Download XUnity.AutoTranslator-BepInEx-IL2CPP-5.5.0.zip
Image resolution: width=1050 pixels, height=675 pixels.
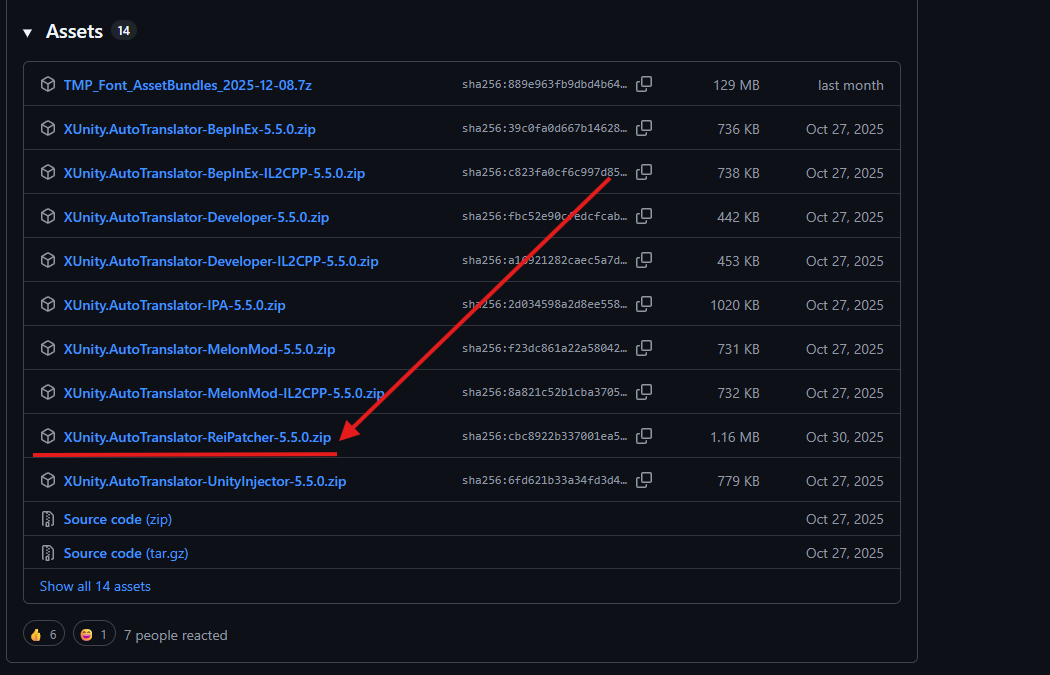pos(214,173)
